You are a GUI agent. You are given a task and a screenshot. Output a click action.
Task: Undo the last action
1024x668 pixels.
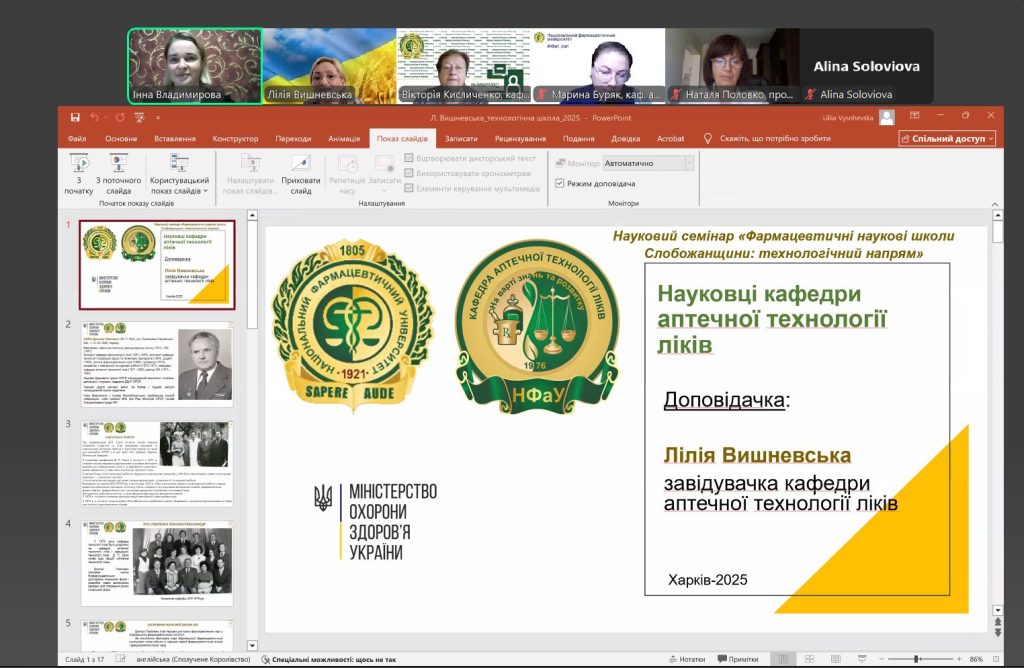click(95, 118)
